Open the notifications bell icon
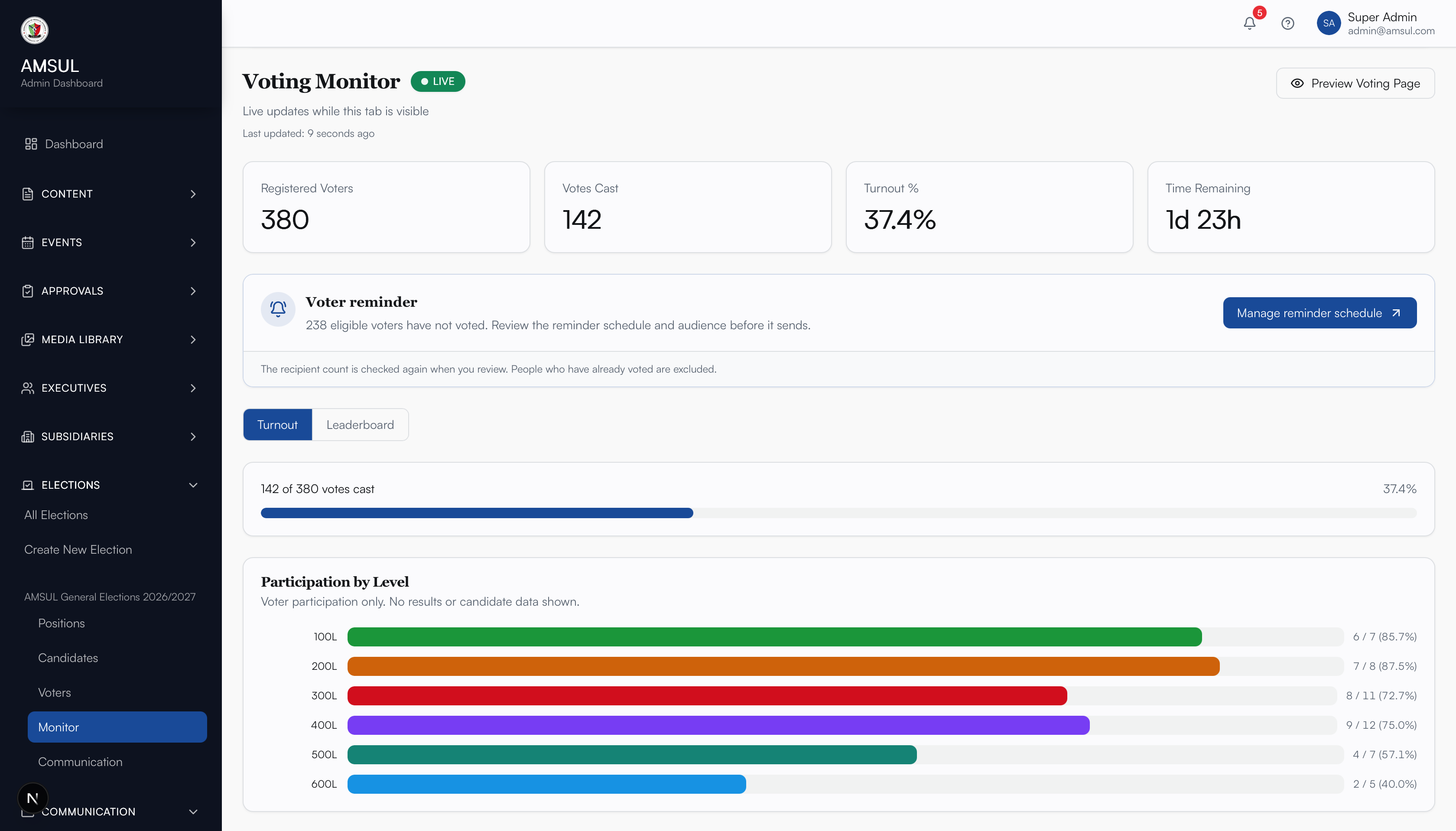Screen dimensions: 1456x831 pos(1249,23)
